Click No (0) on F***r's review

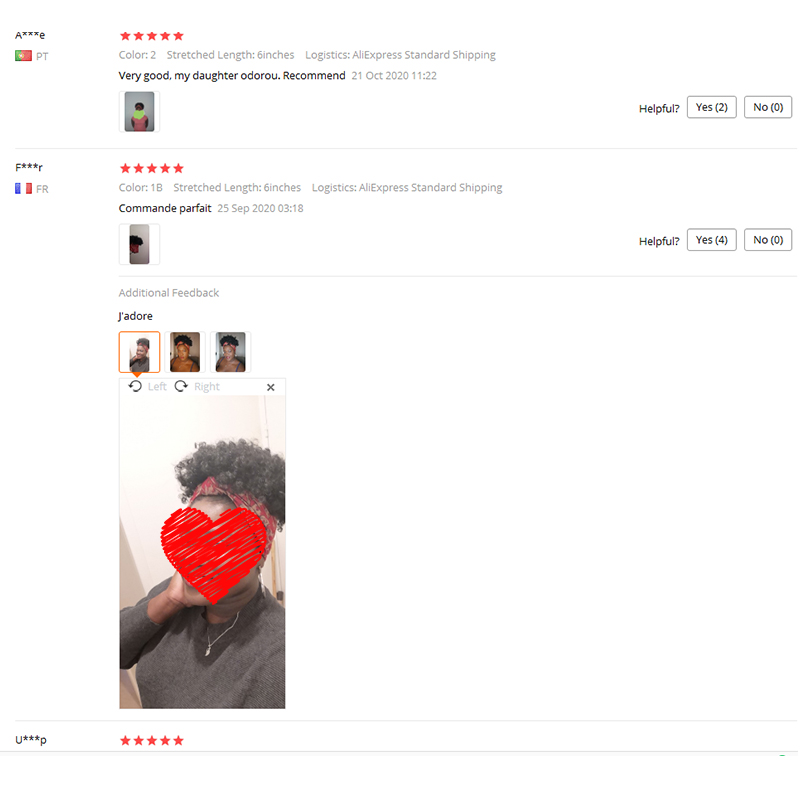[x=768, y=240]
